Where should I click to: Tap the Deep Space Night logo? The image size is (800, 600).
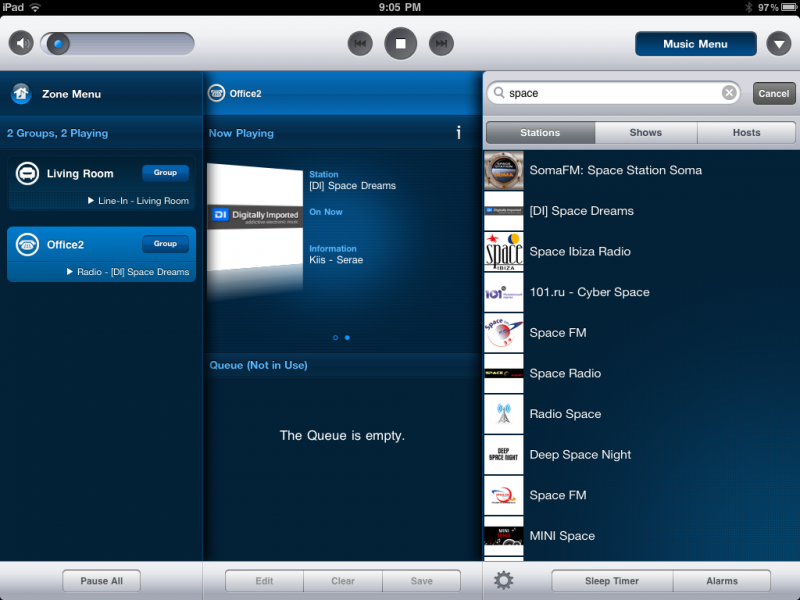(504, 455)
